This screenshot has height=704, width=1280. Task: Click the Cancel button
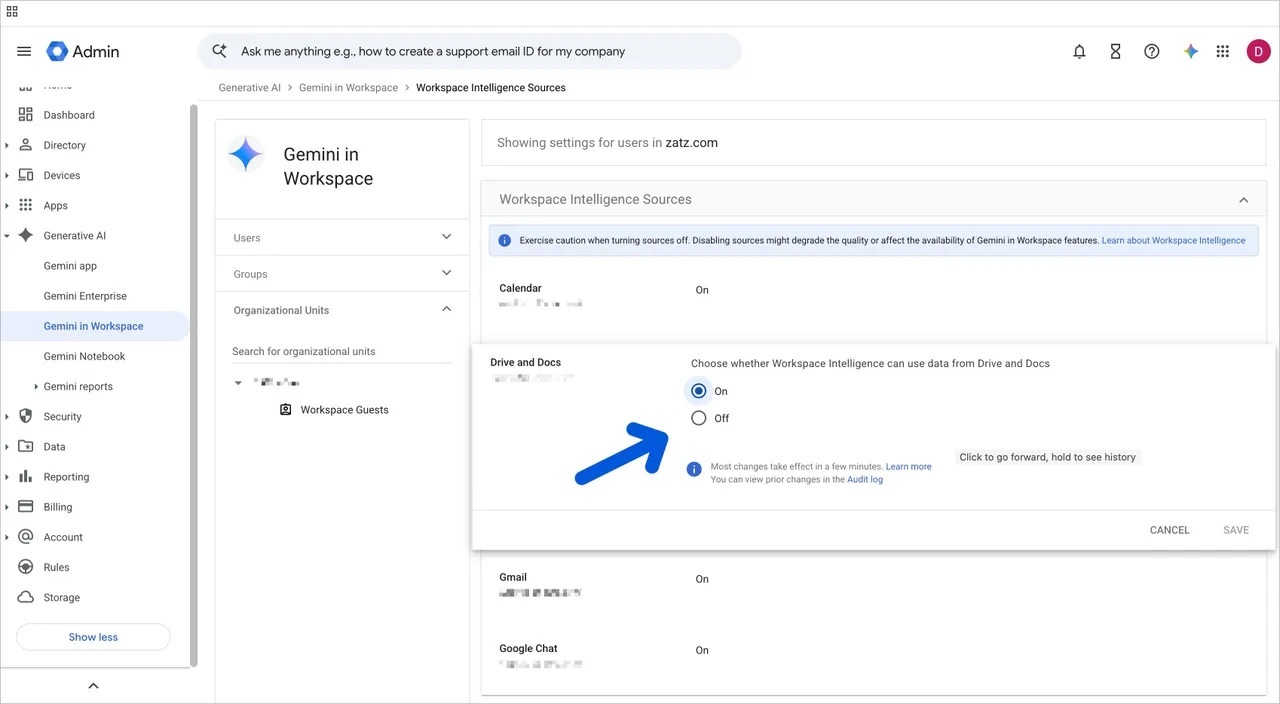(1169, 530)
